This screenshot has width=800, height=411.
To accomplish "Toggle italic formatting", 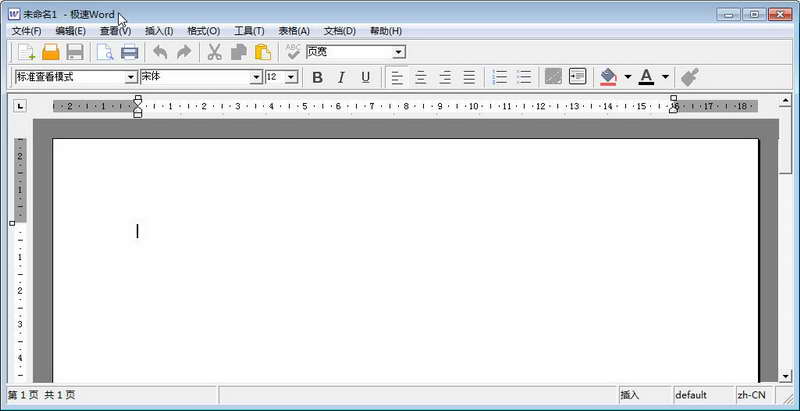I will (341, 78).
